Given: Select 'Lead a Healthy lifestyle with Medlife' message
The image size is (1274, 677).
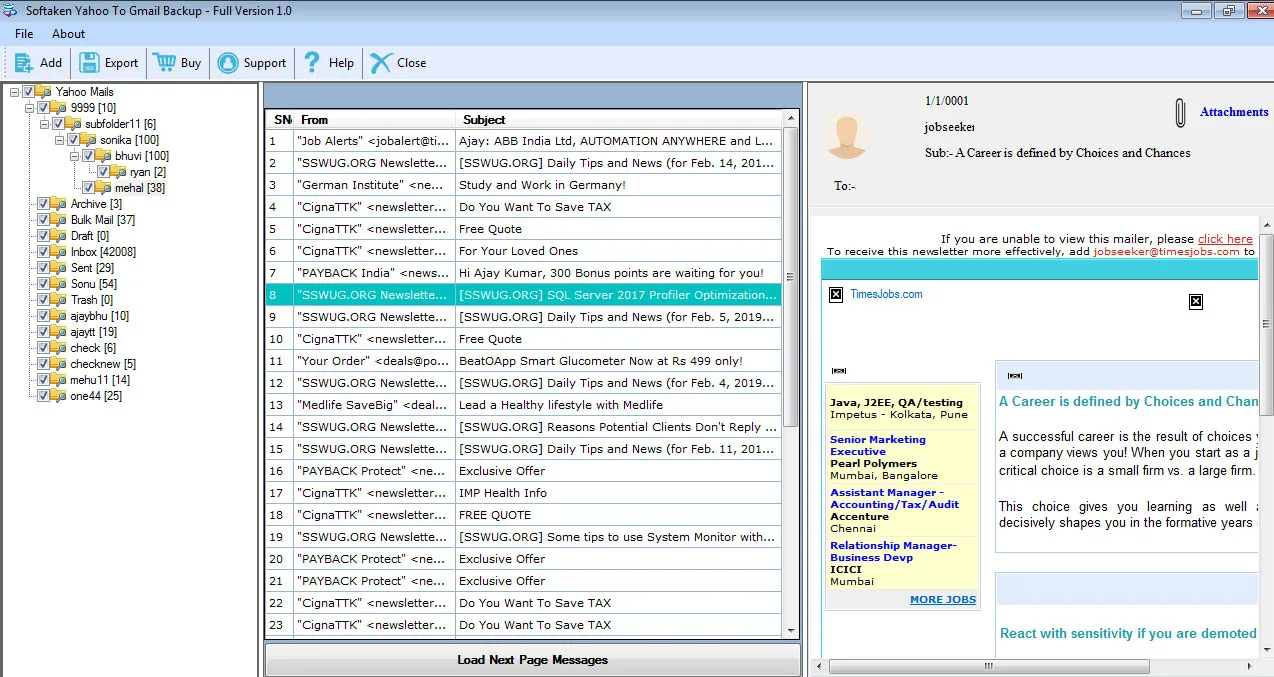Looking at the screenshot, I should tap(523, 405).
